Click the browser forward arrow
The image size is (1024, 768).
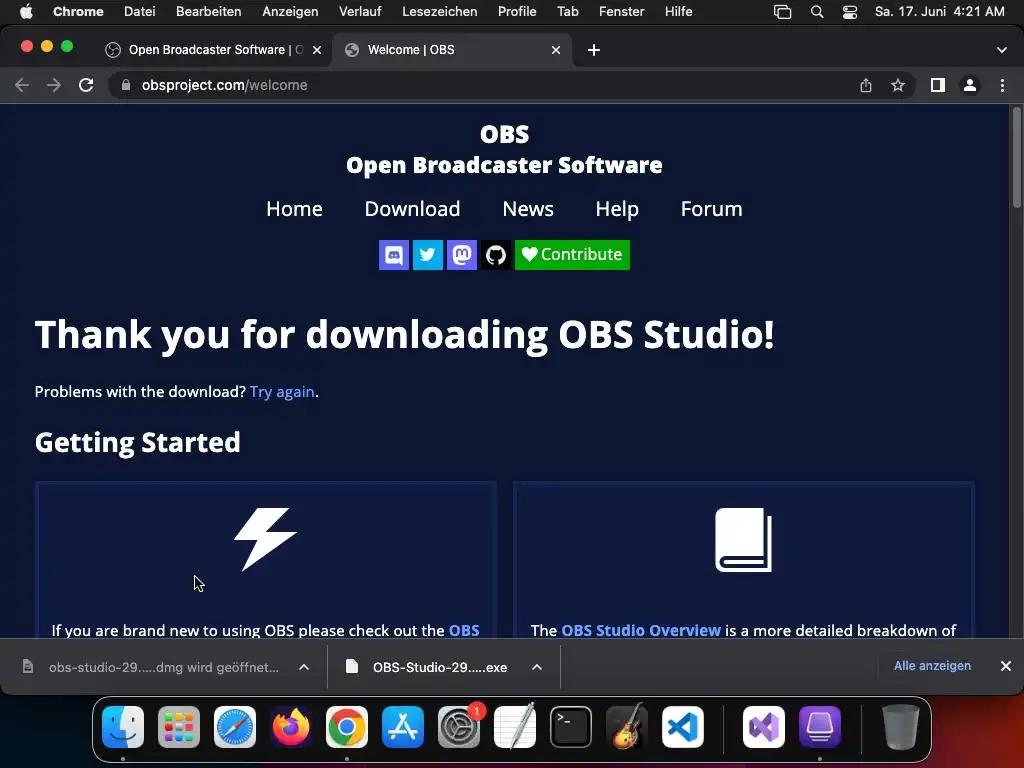click(54, 85)
